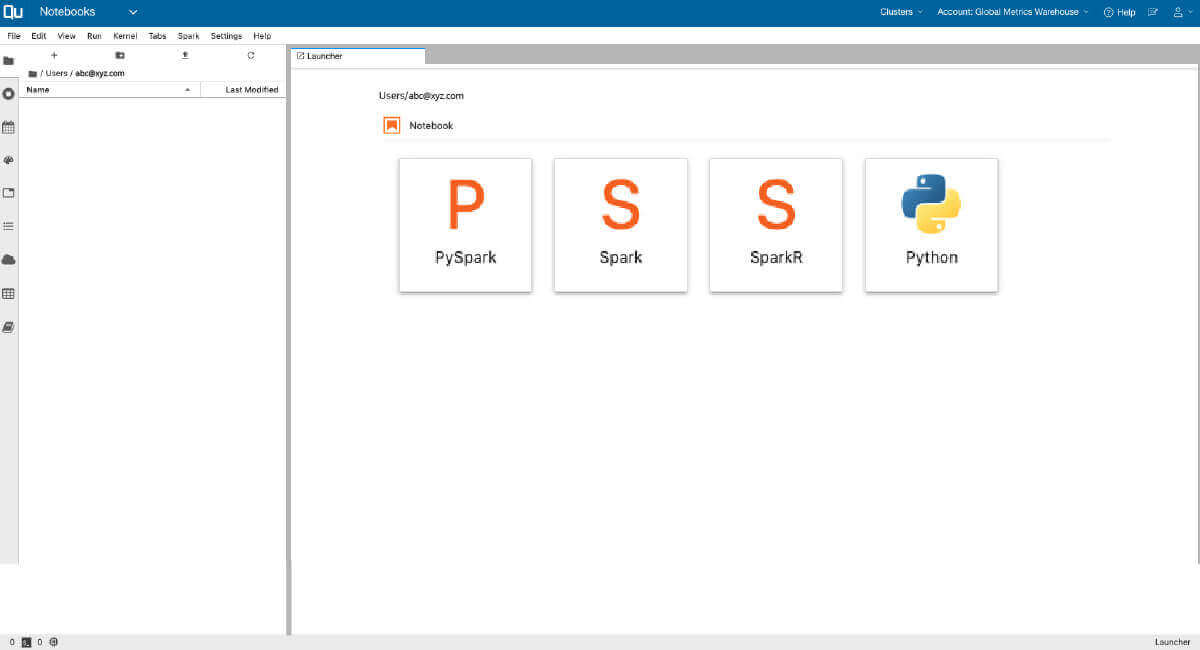Screen dimensions: 1200x650
Task: Launch a new PySpark notebook
Action: click(465, 224)
